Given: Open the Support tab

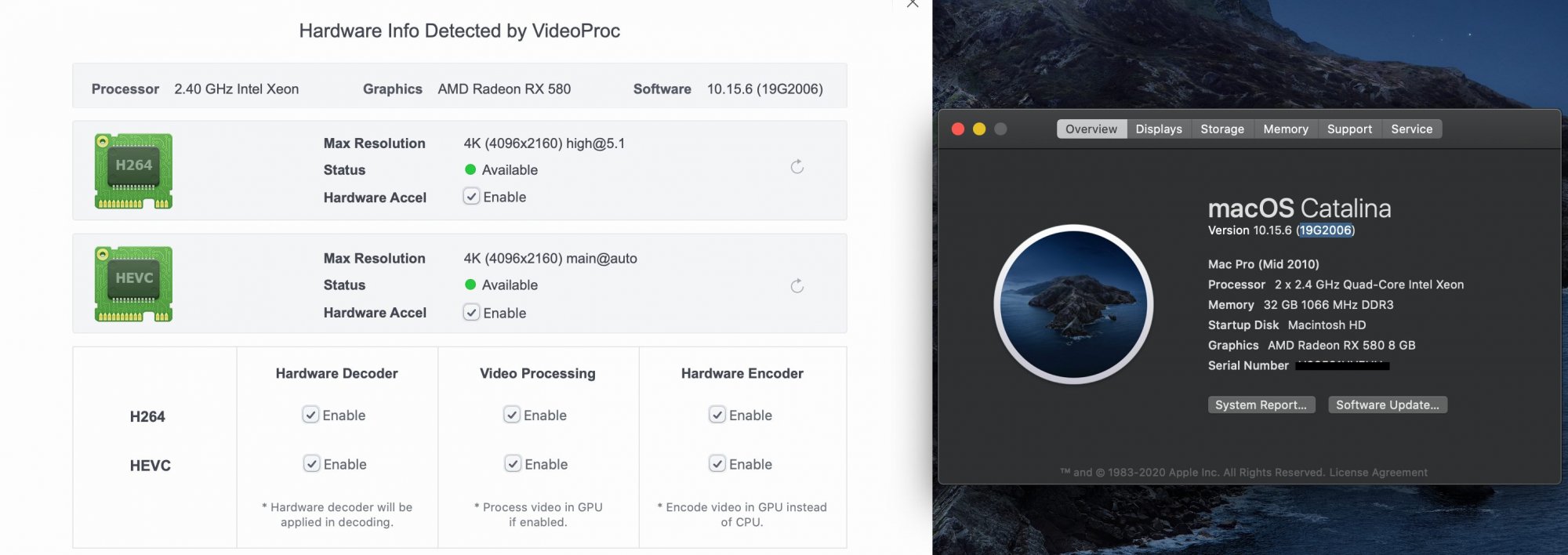Looking at the screenshot, I should [x=1349, y=129].
